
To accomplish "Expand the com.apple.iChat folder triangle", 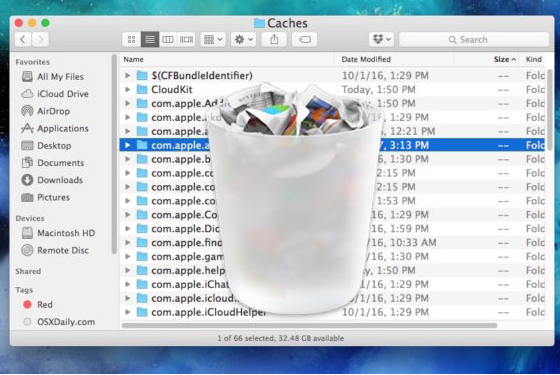I will (127, 284).
